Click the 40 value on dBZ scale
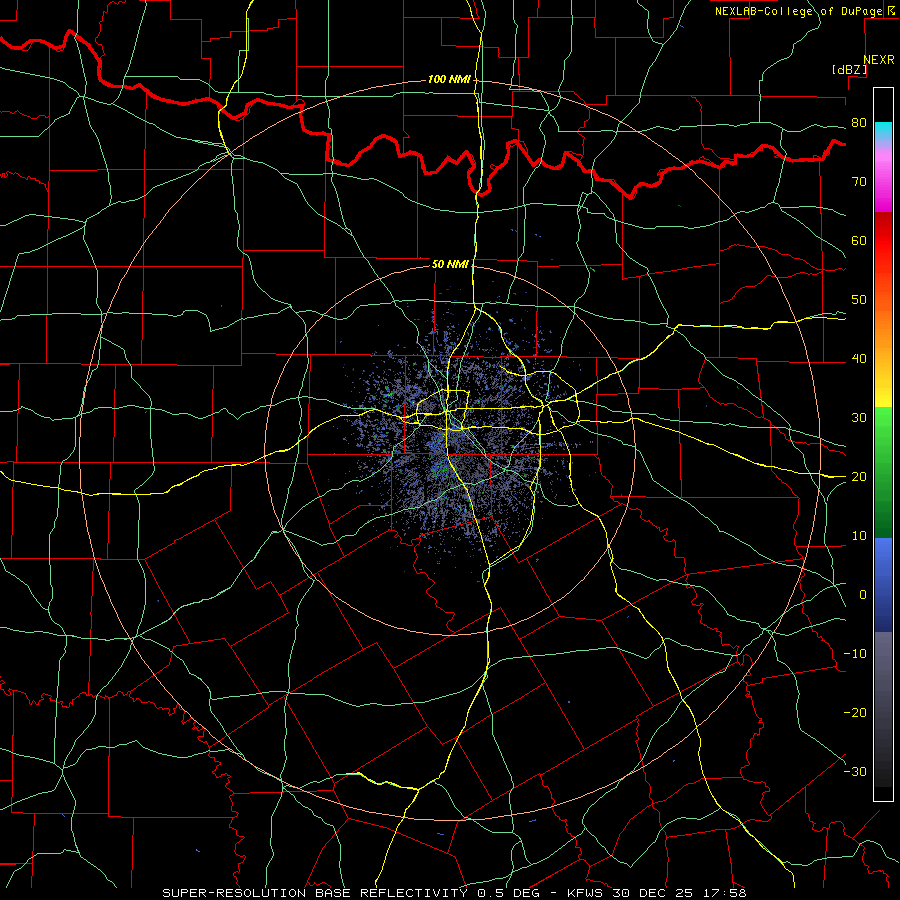Image resolution: width=900 pixels, height=900 pixels. [859, 359]
